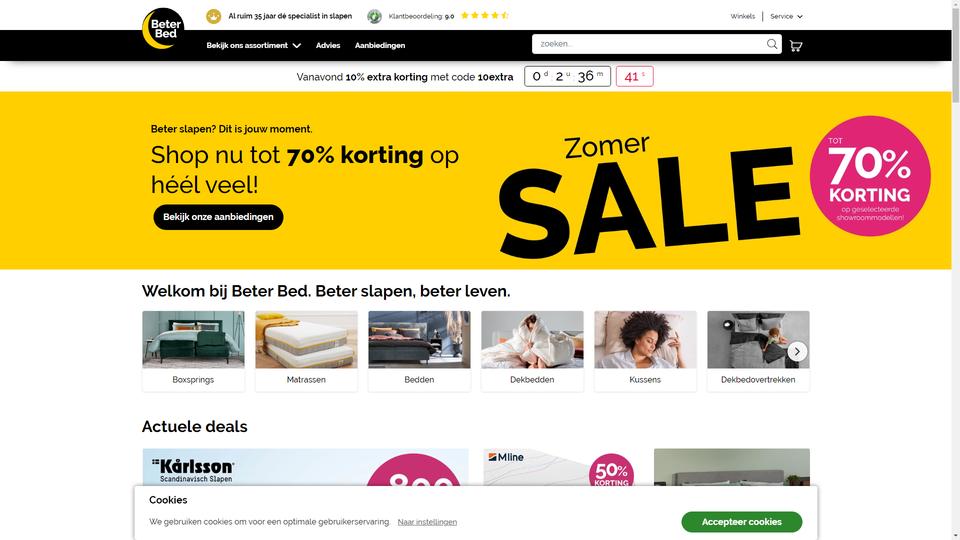Open the Naar instellingen cookie link

tap(427, 522)
